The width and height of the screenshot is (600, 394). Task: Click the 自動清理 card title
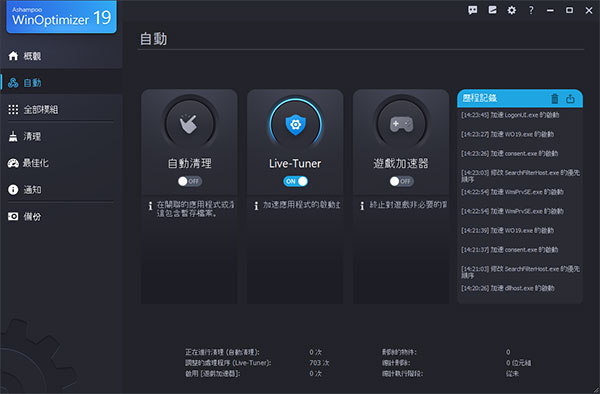tap(190, 163)
